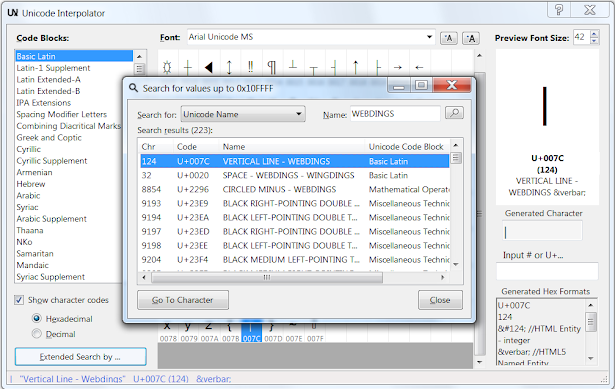Click the Extended Search by button
Viewport: 615px width, 389px height.
pos(80,357)
